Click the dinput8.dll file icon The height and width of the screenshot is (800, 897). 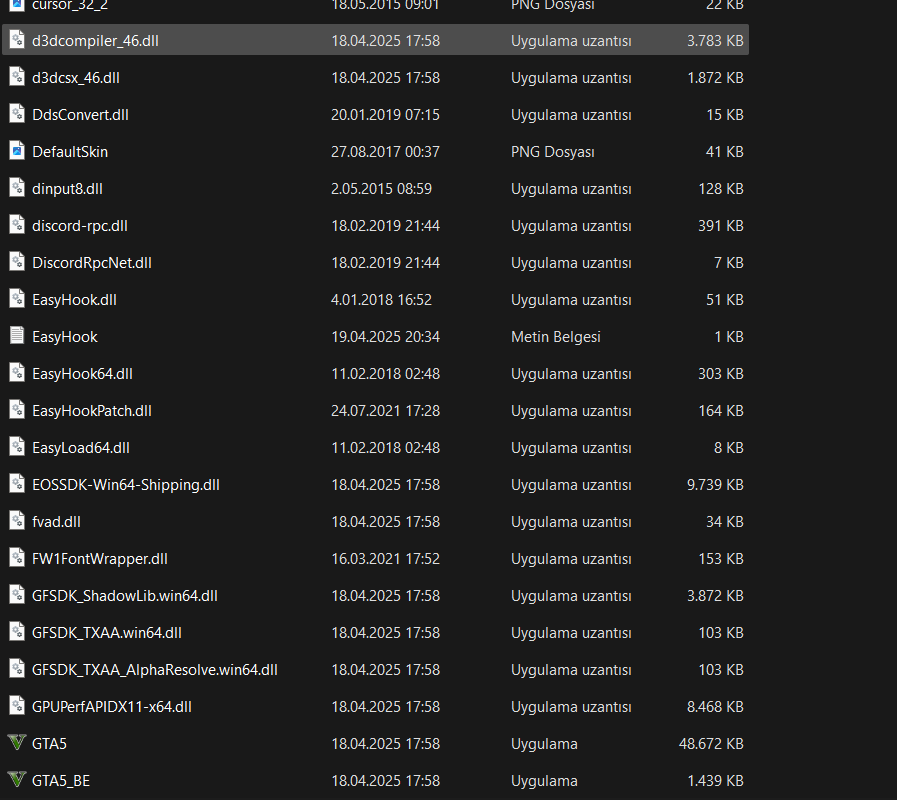point(16,189)
